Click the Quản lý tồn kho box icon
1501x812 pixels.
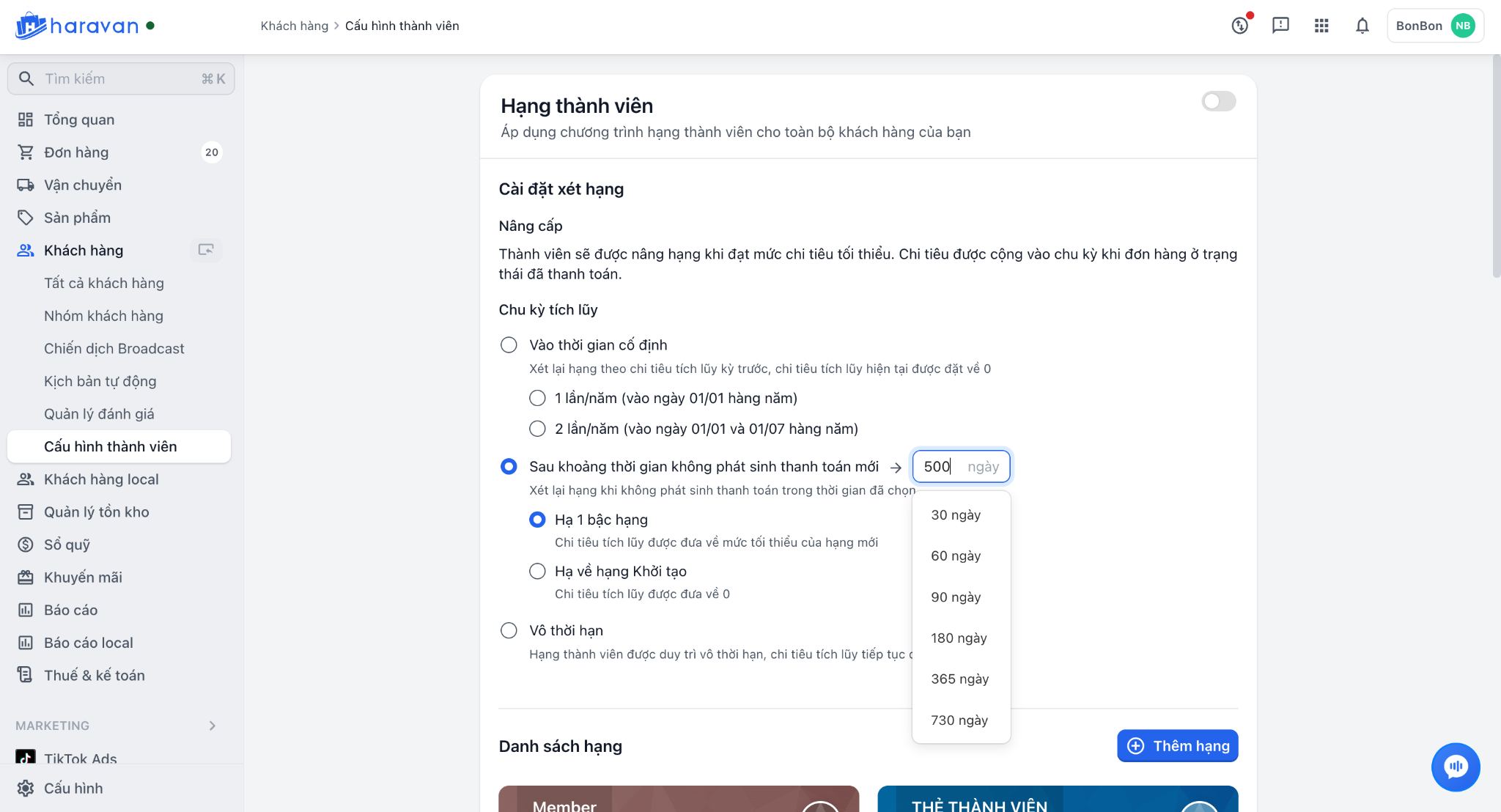point(26,512)
